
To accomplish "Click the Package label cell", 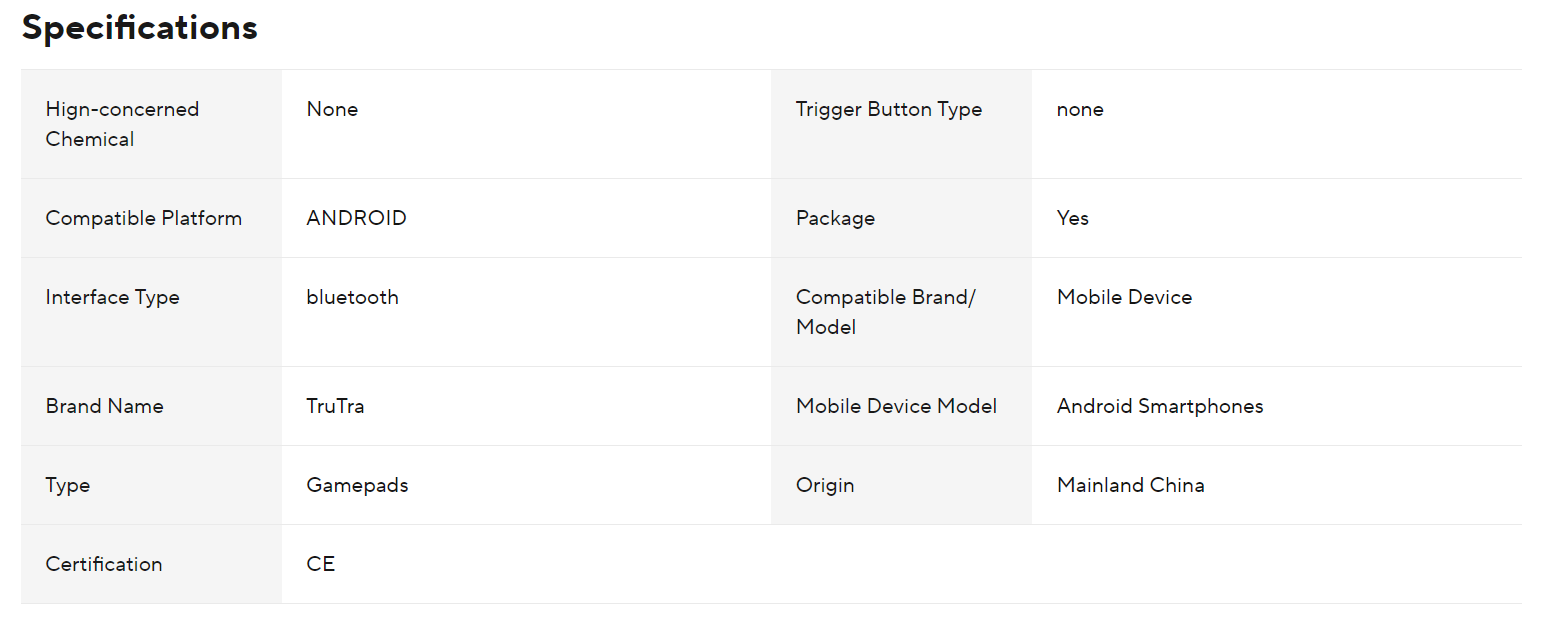I will 835,218.
